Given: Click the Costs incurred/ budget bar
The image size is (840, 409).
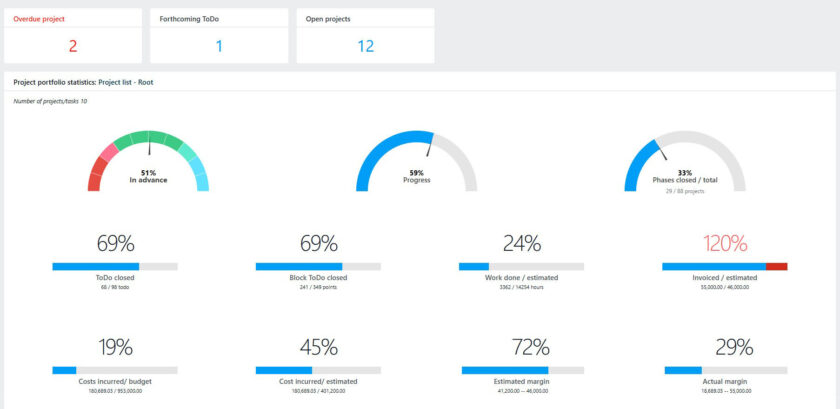Looking at the screenshot, I should (x=115, y=370).
